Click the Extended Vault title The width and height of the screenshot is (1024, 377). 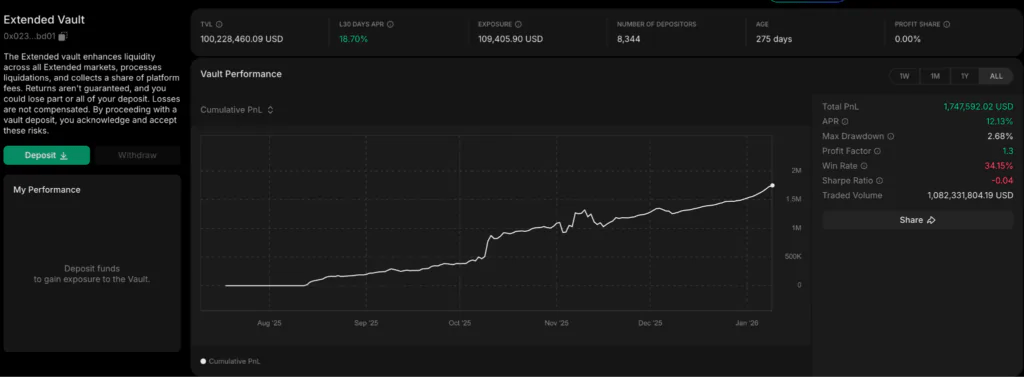click(x=44, y=20)
